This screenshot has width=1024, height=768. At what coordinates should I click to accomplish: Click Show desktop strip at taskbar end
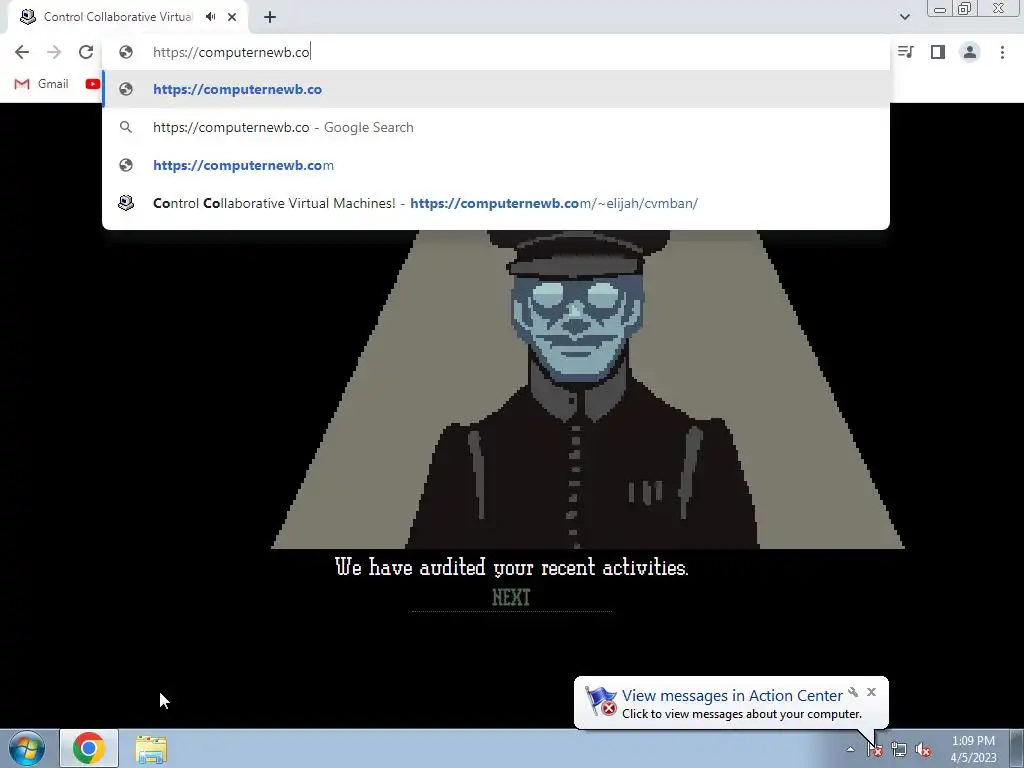click(1017, 748)
